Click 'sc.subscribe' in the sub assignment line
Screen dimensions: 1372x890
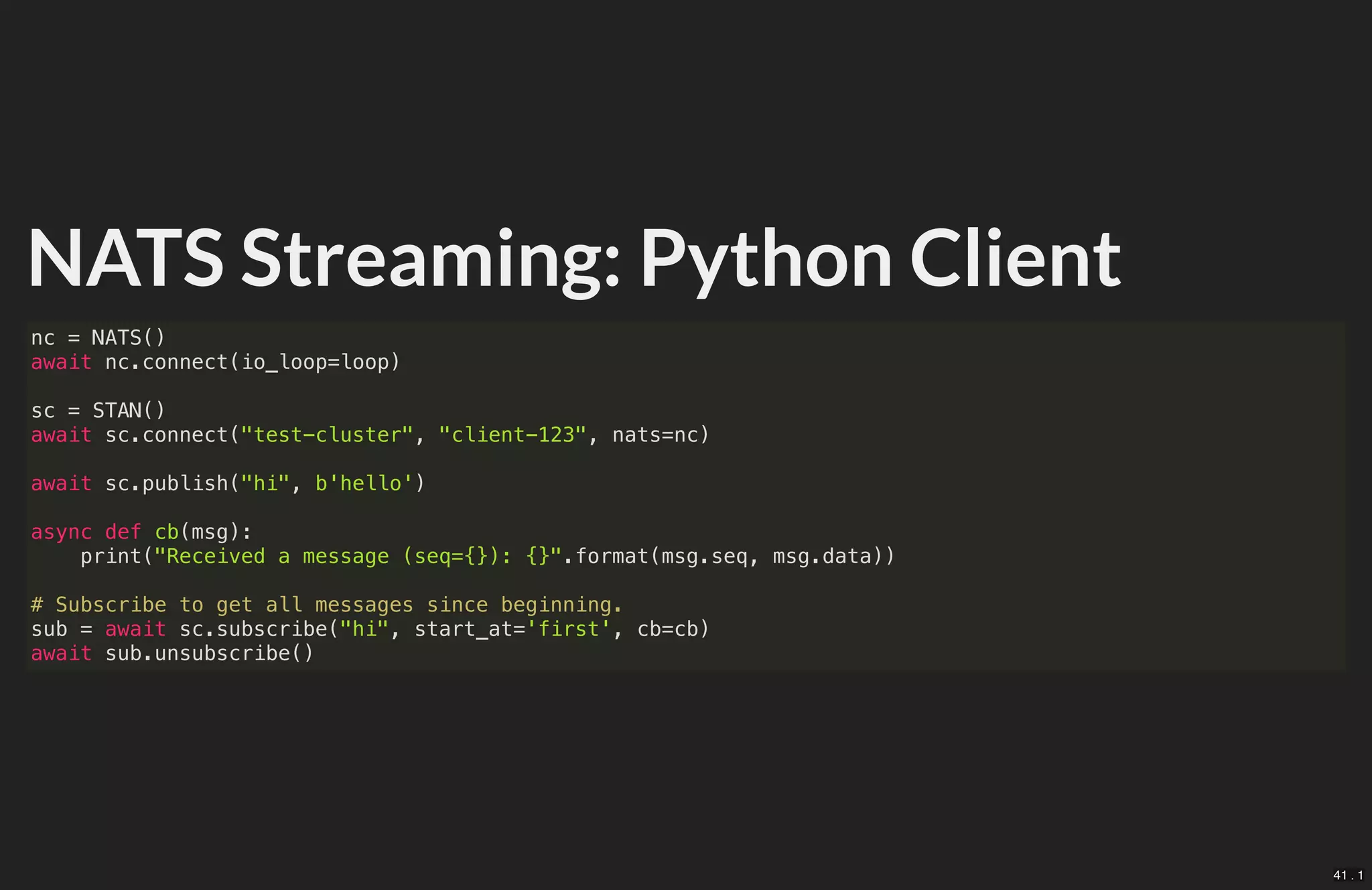coord(253,629)
